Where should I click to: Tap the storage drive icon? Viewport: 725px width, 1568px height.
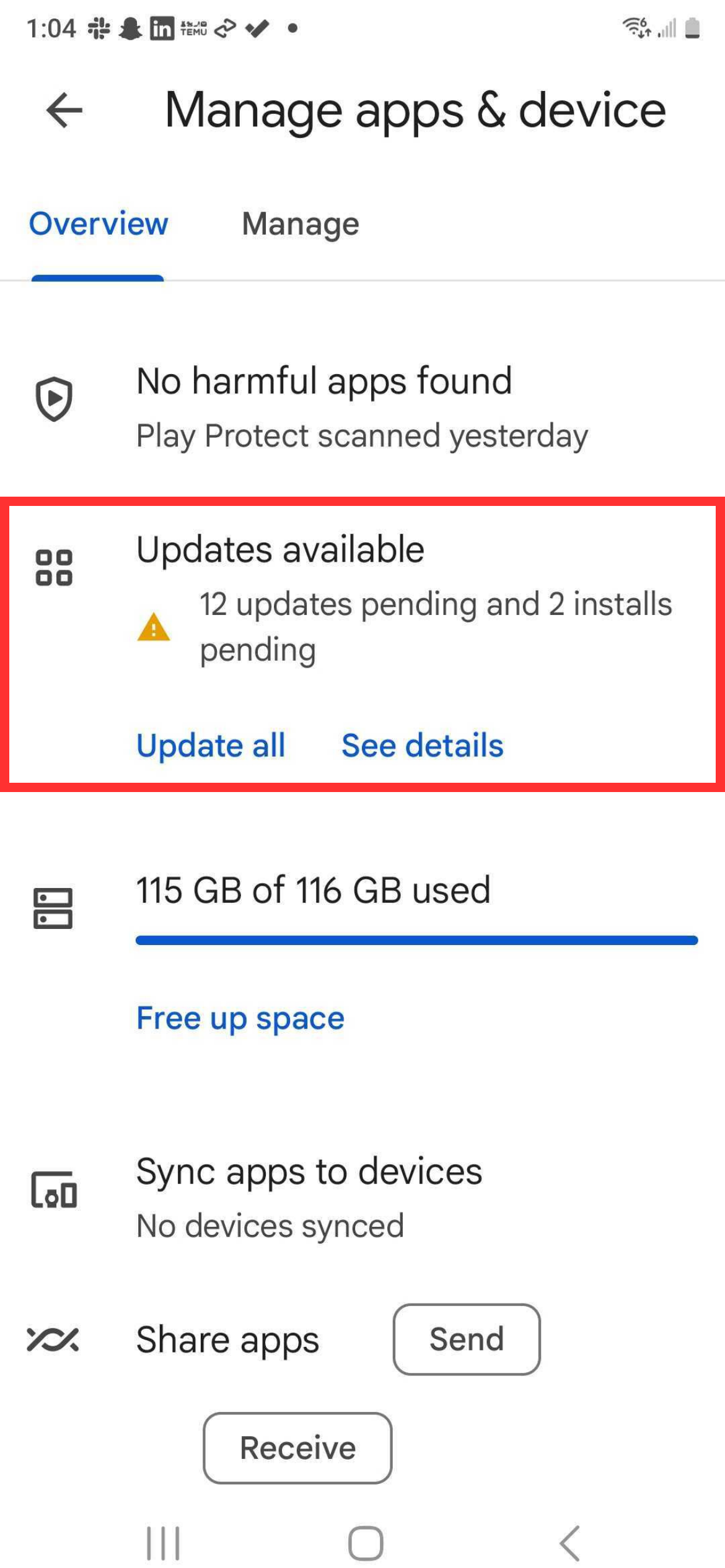(53, 908)
